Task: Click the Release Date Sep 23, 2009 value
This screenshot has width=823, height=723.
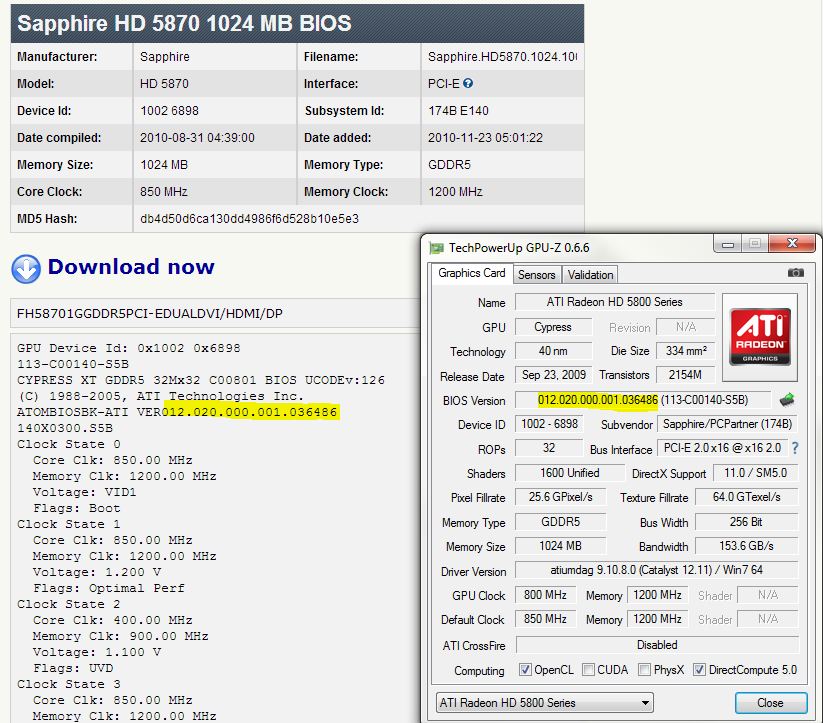Action: pyautogui.click(x=554, y=375)
